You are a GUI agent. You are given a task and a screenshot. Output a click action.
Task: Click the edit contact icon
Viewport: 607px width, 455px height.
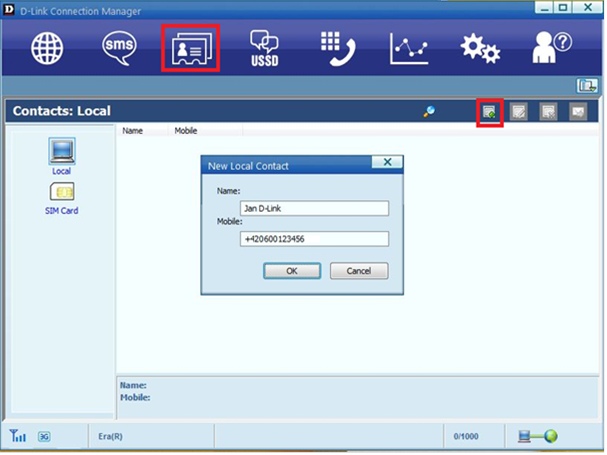[x=519, y=112]
